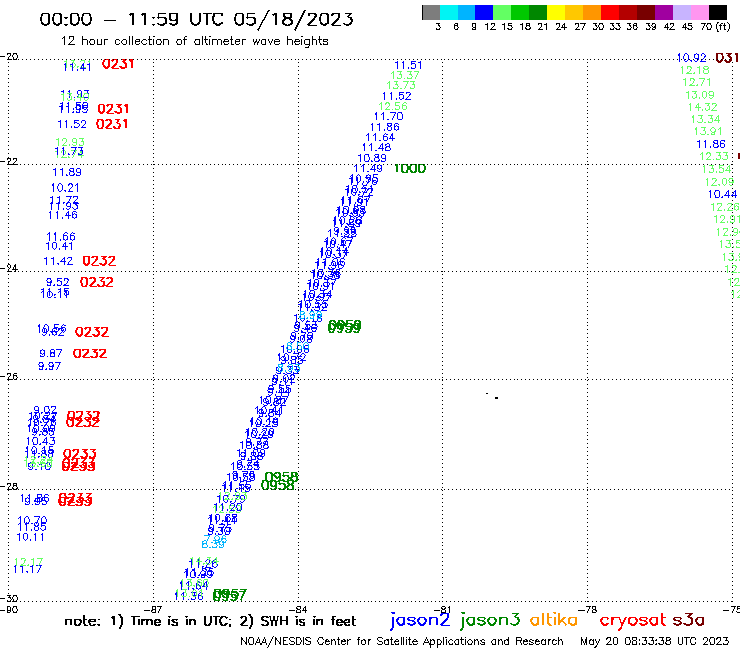
Task: Click the wave height value 11.70
Action: pyautogui.click(x=389, y=117)
